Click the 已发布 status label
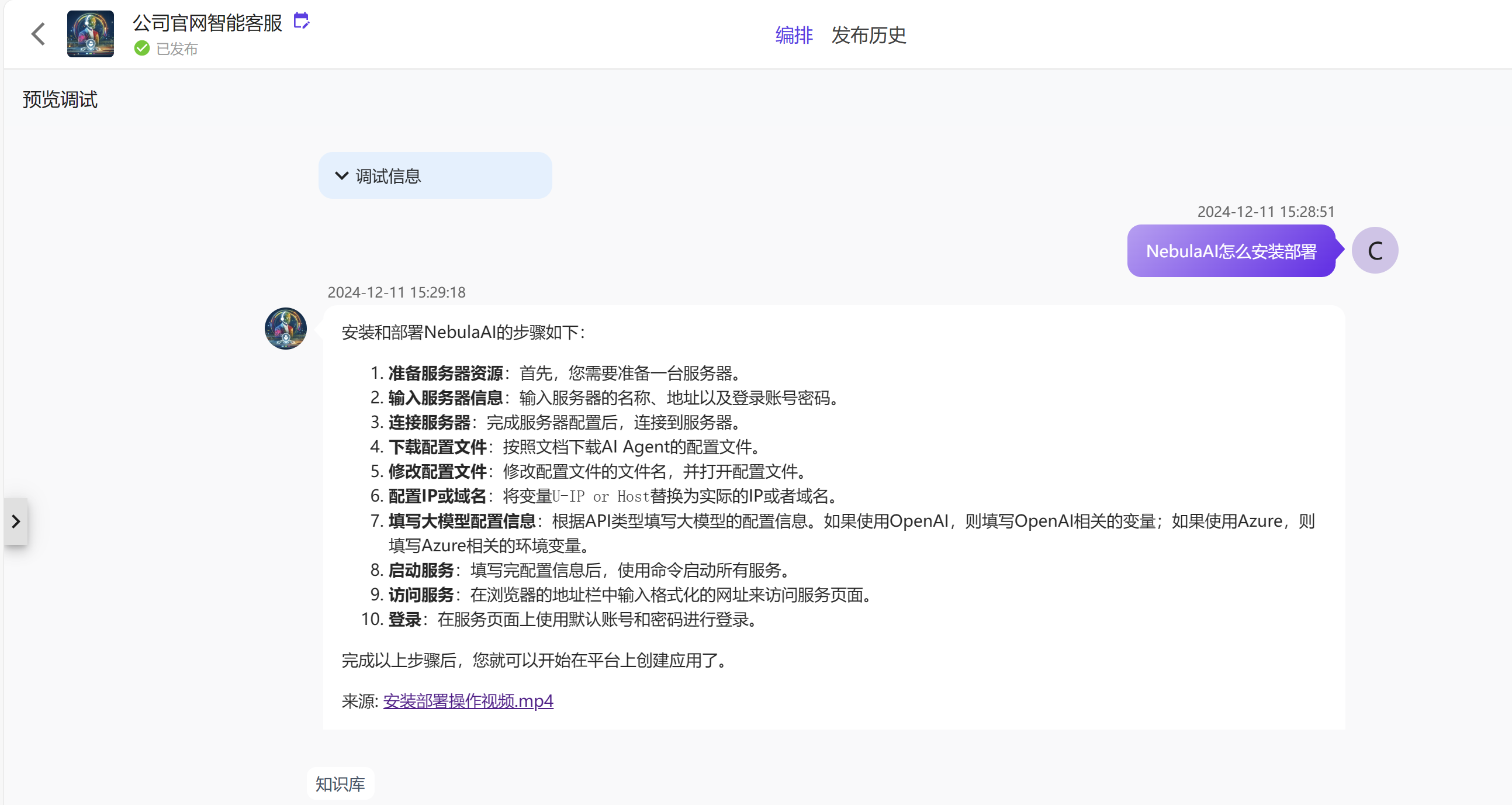Image resolution: width=1512 pixels, height=805 pixels. 177,49
